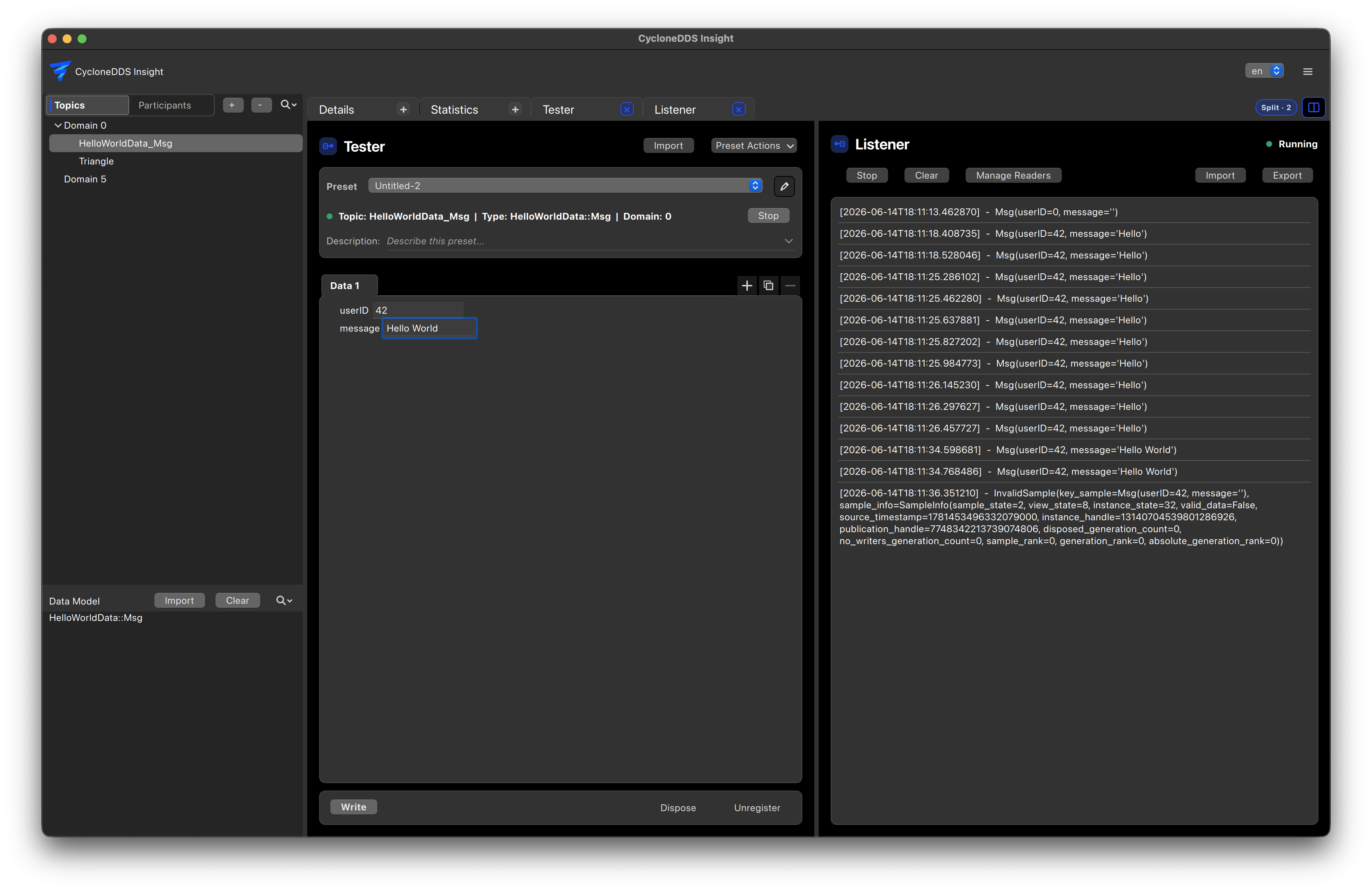Stop the Listener
Viewport: 1372px width, 892px height.
[866, 175]
